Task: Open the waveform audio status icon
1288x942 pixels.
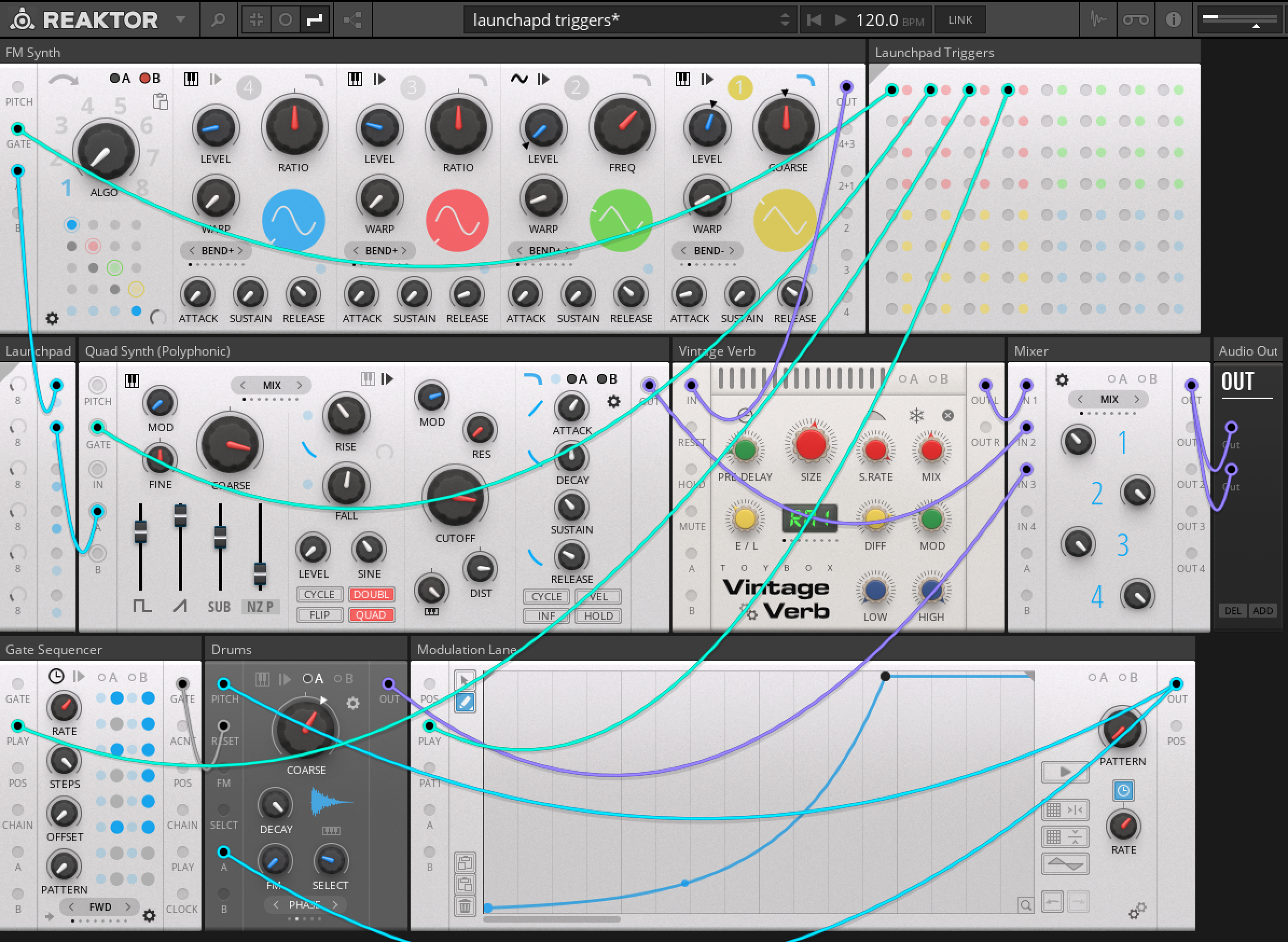Action: (x=1098, y=20)
